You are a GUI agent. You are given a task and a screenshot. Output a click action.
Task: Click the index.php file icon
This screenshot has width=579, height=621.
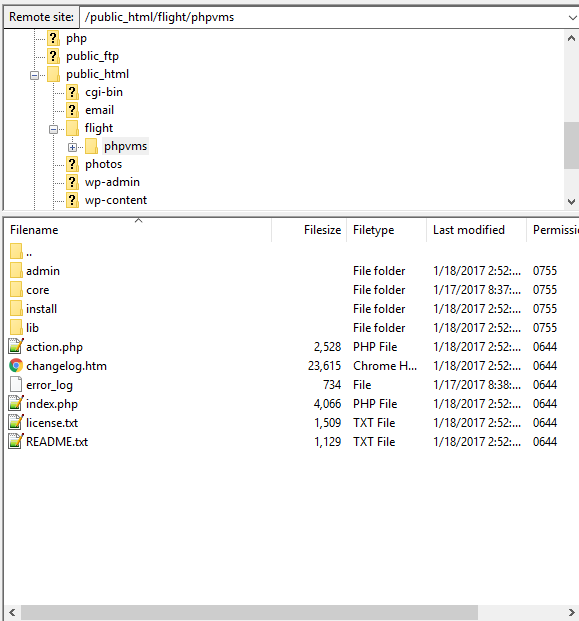[16, 403]
